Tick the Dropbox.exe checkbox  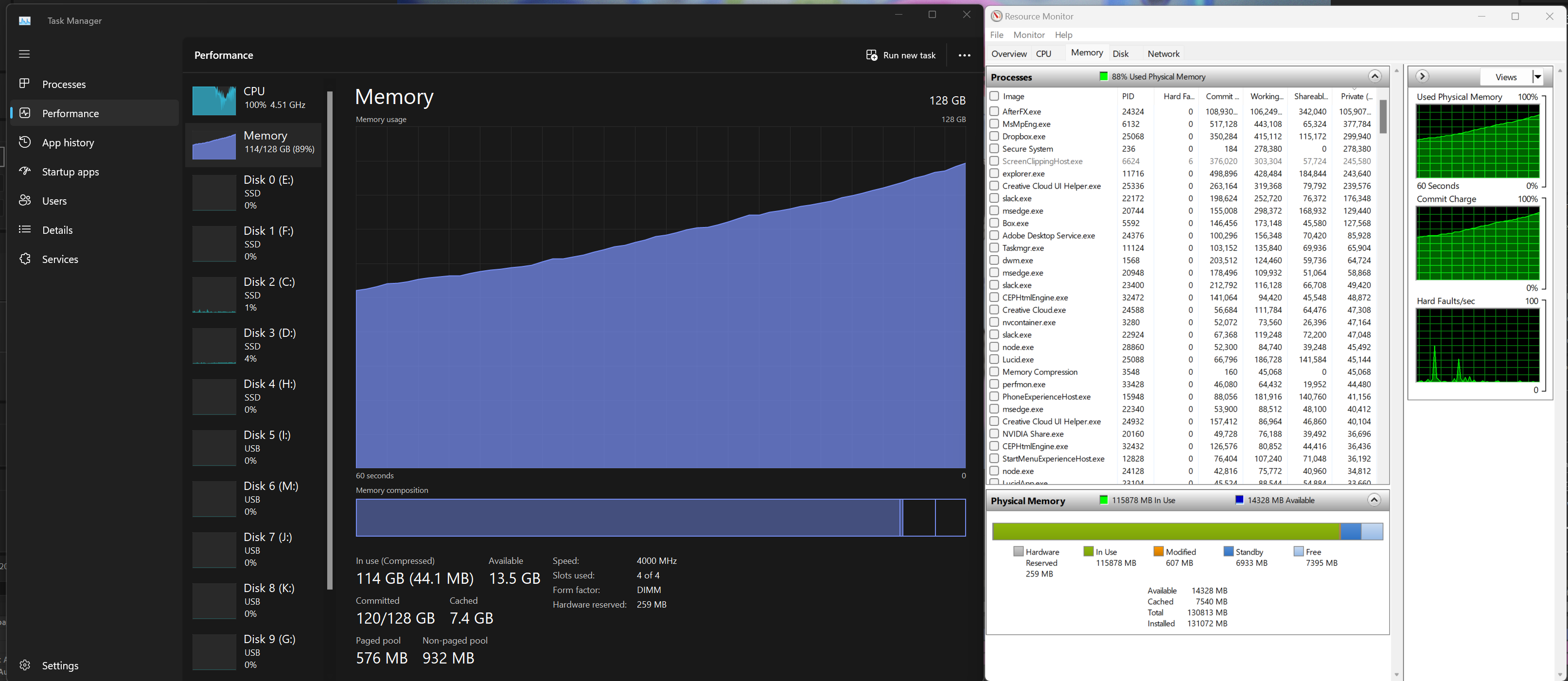(x=994, y=136)
